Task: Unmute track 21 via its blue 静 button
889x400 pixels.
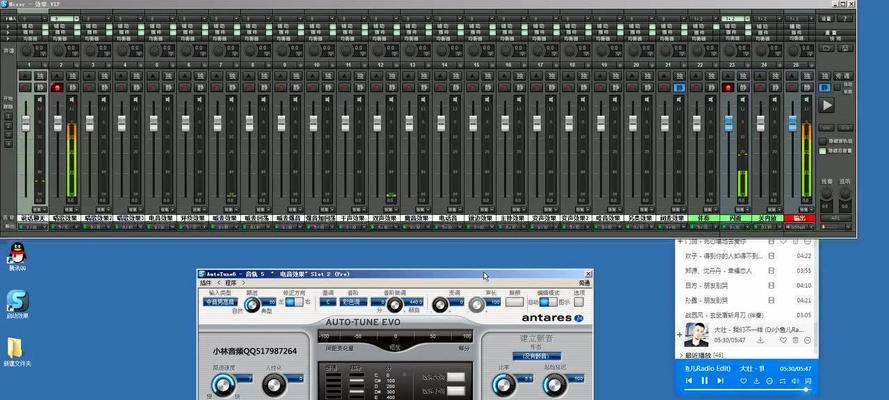Action: [679, 87]
